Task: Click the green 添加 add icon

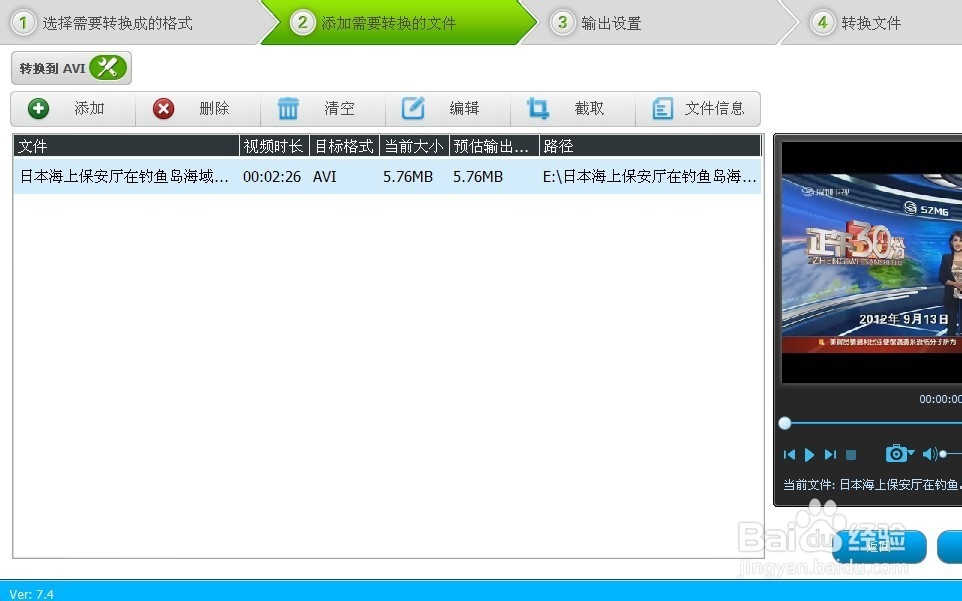Action: click(x=38, y=108)
